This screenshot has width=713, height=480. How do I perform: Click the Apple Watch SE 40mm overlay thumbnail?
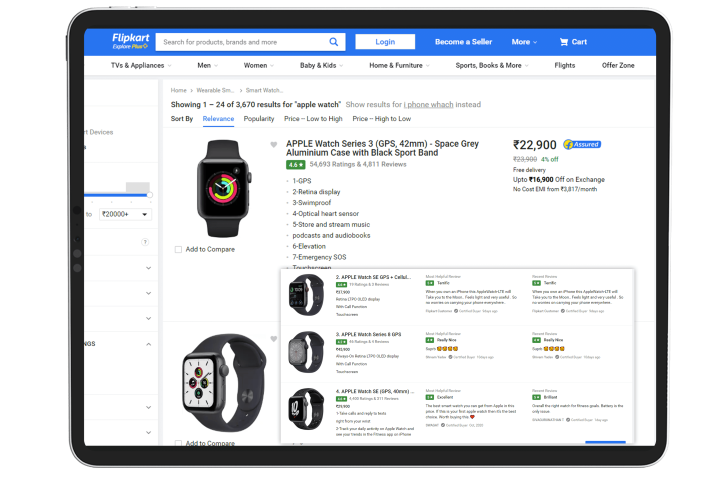click(x=306, y=409)
